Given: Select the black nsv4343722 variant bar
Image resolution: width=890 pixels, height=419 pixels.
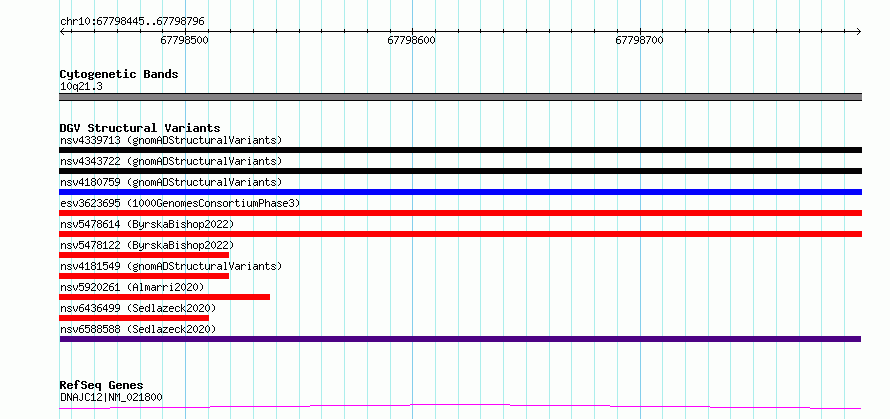Looking at the screenshot, I should (x=460, y=171).
